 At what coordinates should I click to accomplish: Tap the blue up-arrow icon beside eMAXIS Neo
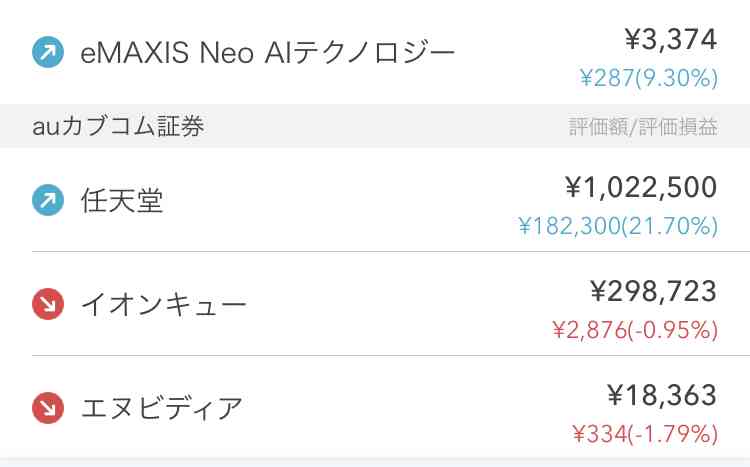tap(48, 52)
